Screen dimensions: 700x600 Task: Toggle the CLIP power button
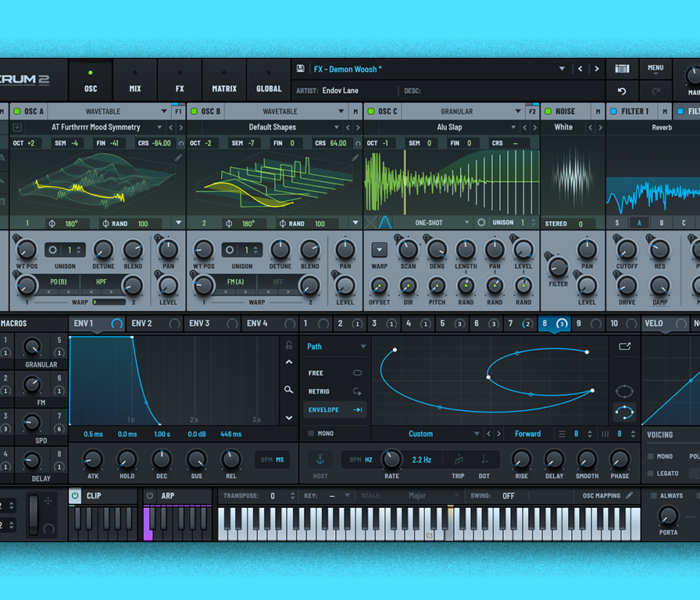pyautogui.click(x=75, y=496)
